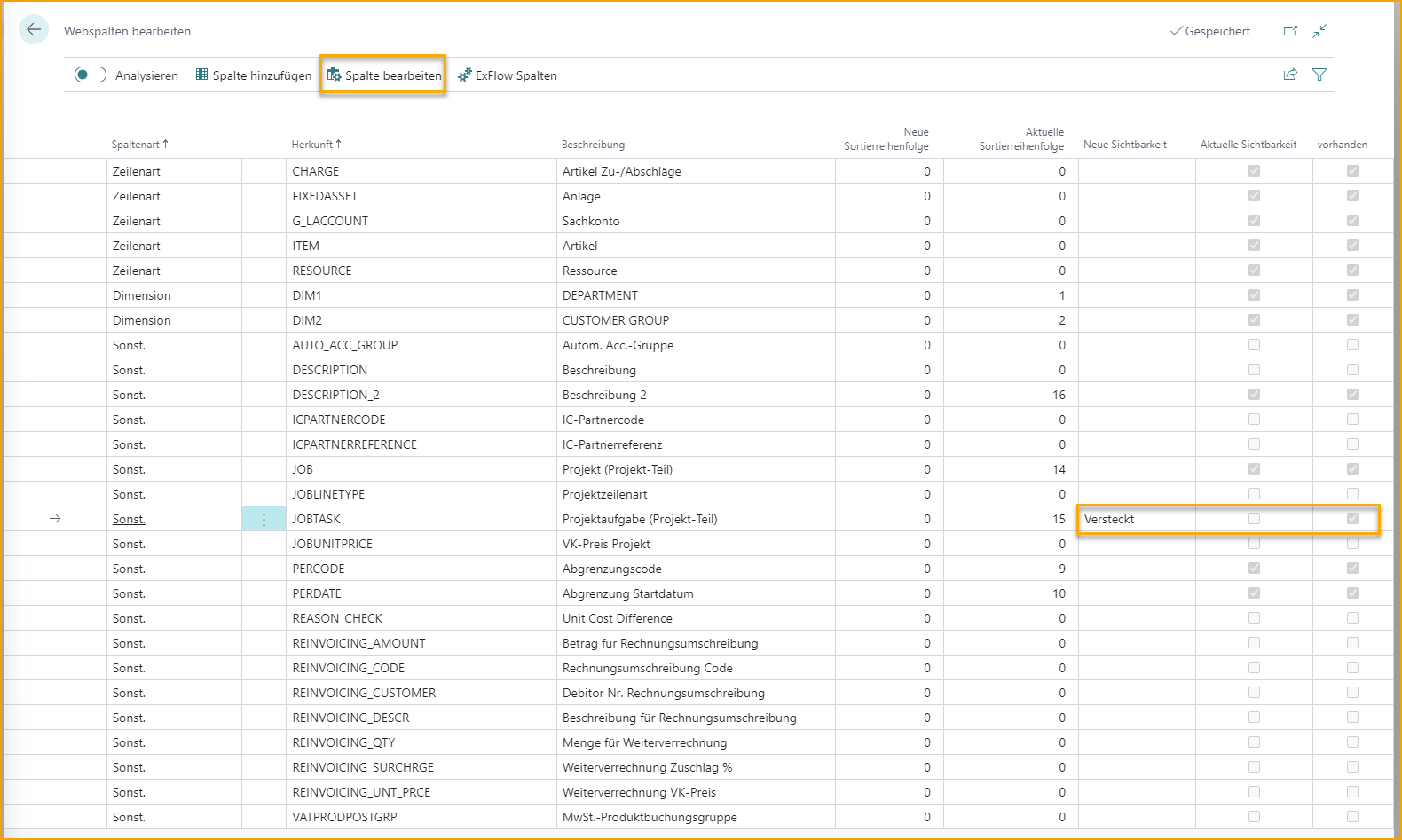Click VK-Preis Projekt description cell
1402x840 pixels.
696,544
